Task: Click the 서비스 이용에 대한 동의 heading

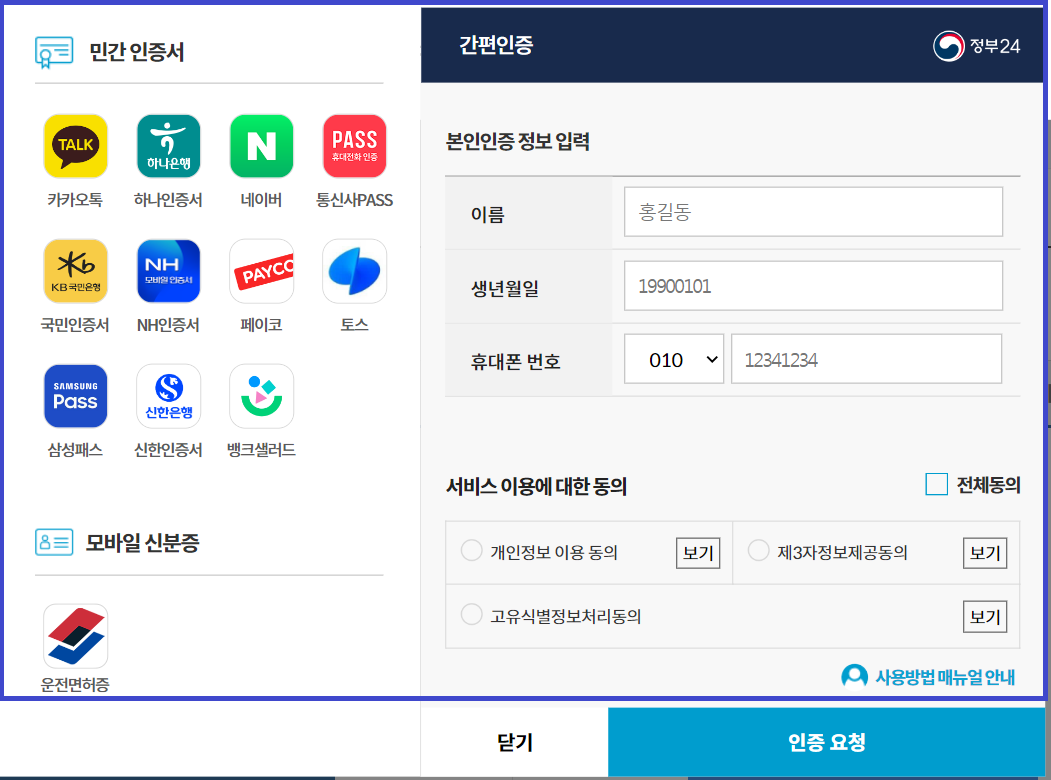Action: click(536, 486)
